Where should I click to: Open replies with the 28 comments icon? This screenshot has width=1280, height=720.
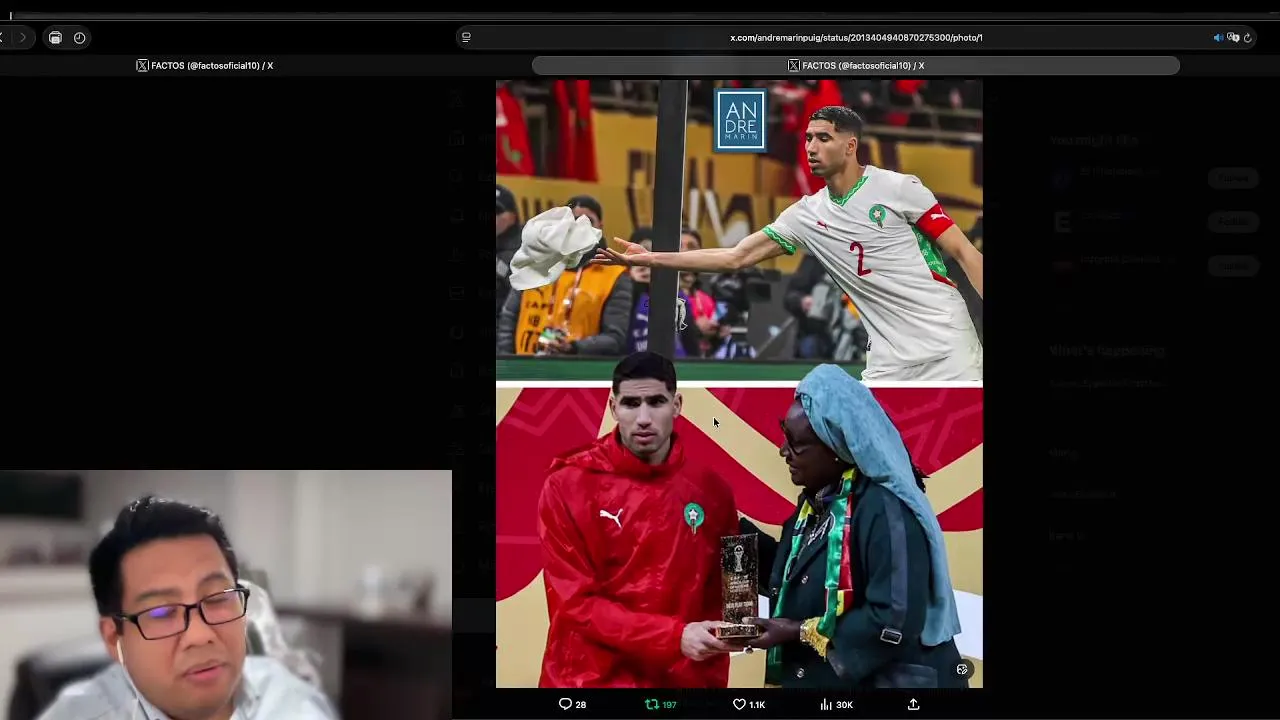572,704
